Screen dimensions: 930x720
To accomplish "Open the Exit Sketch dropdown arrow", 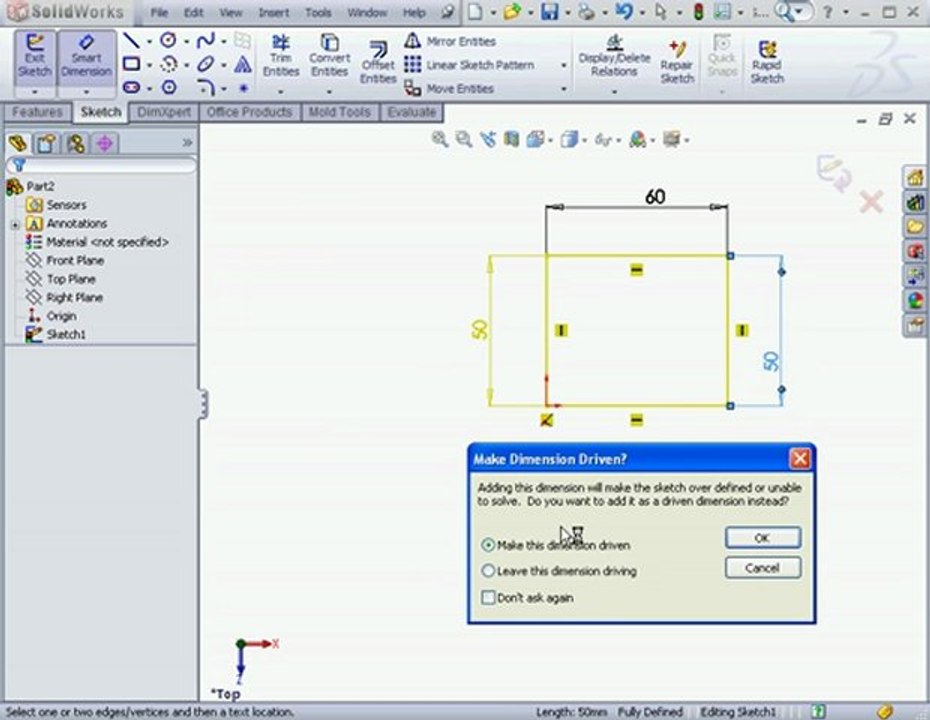I will tap(34, 92).
